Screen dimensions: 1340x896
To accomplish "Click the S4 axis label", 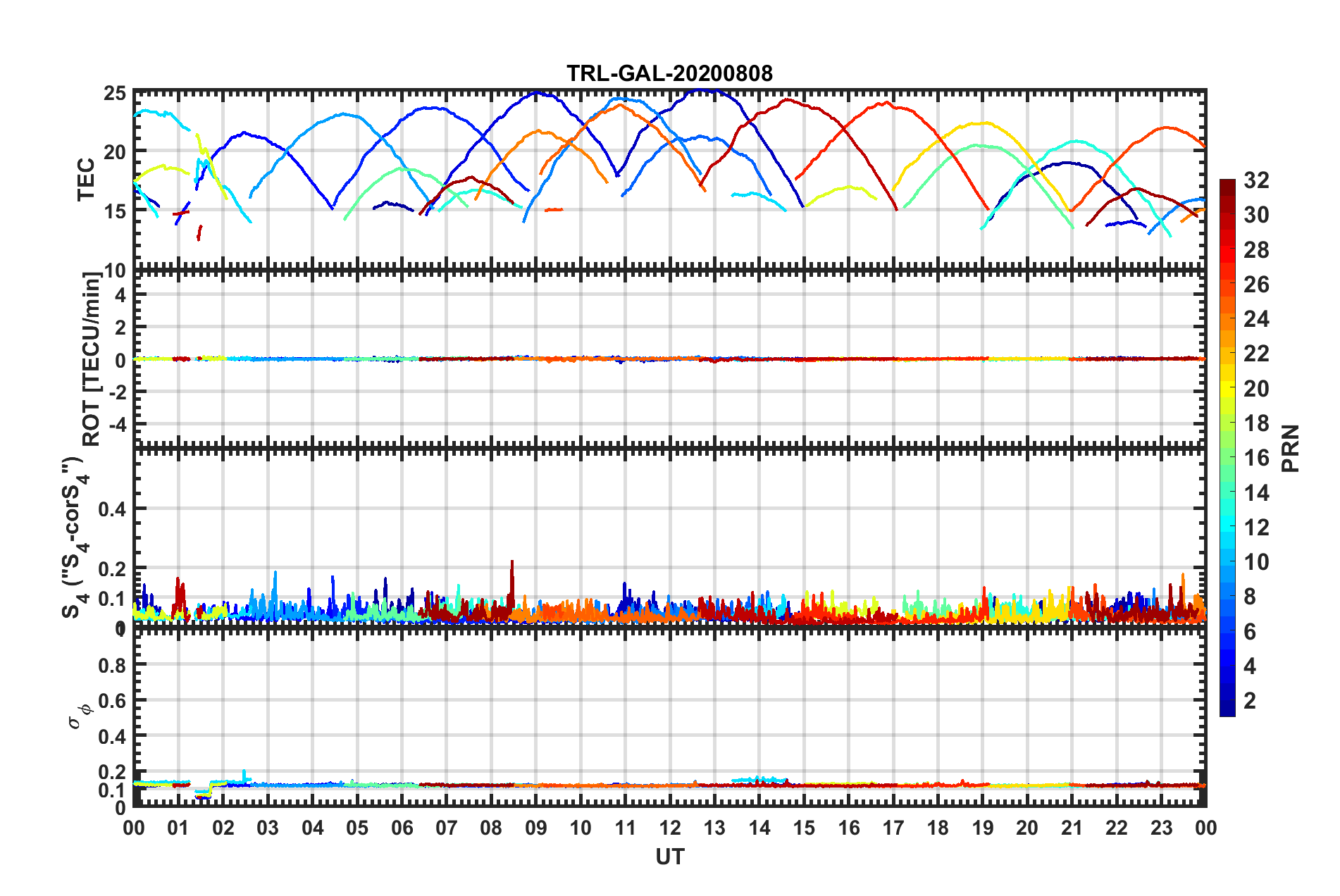I will [75, 537].
